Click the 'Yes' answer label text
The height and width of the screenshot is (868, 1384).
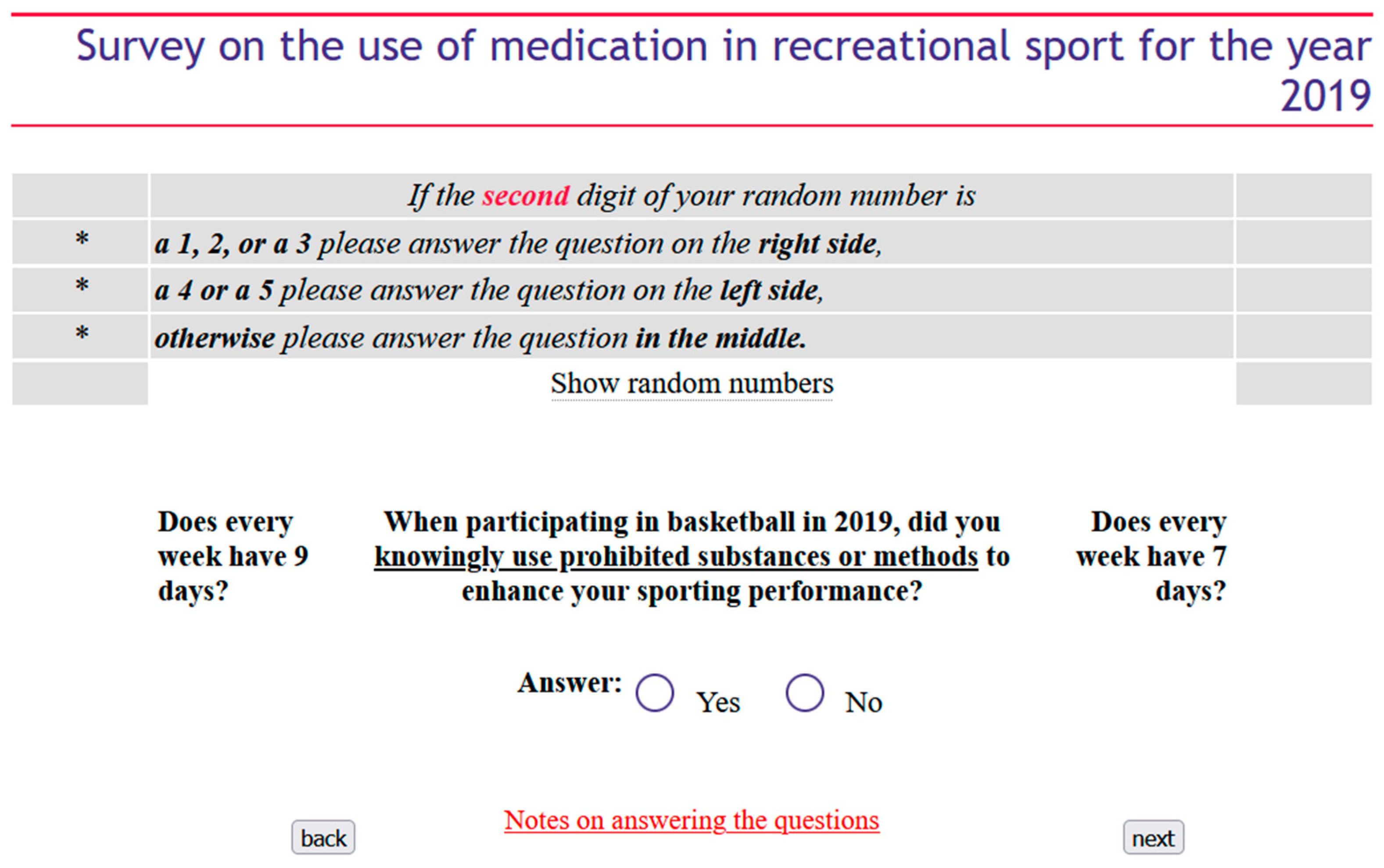tap(718, 702)
